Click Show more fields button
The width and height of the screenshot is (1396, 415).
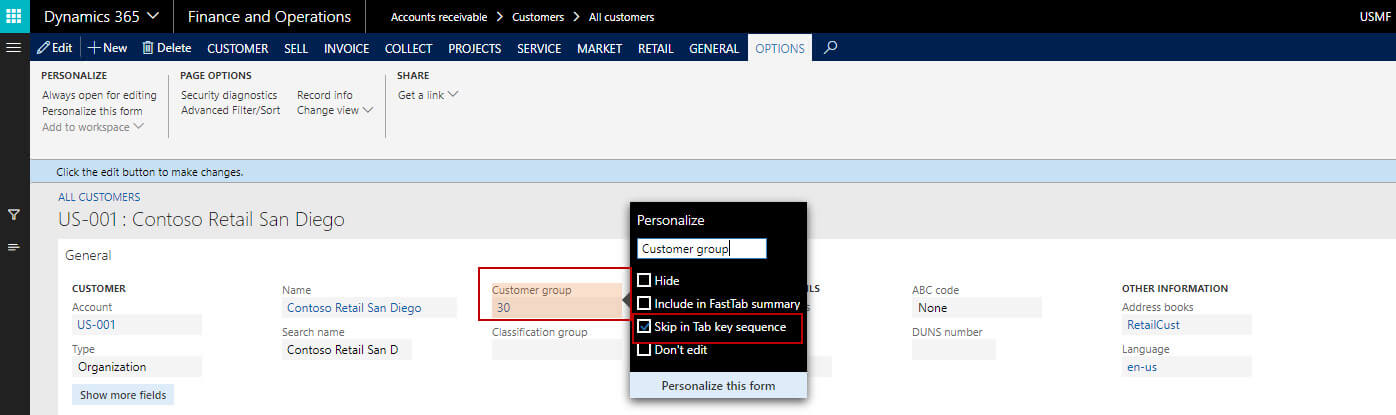coord(123,395)
